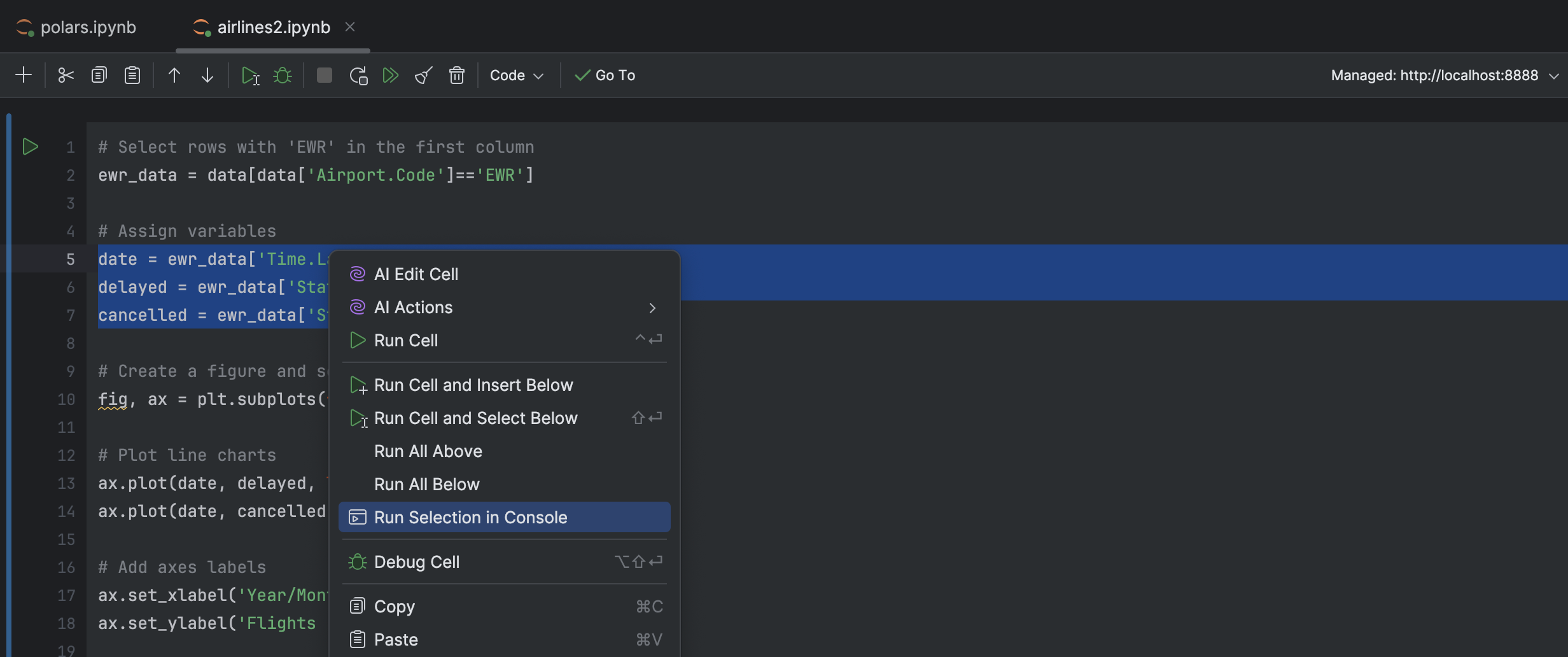Choose Run All Above from context menu

(x=428, y=451)
